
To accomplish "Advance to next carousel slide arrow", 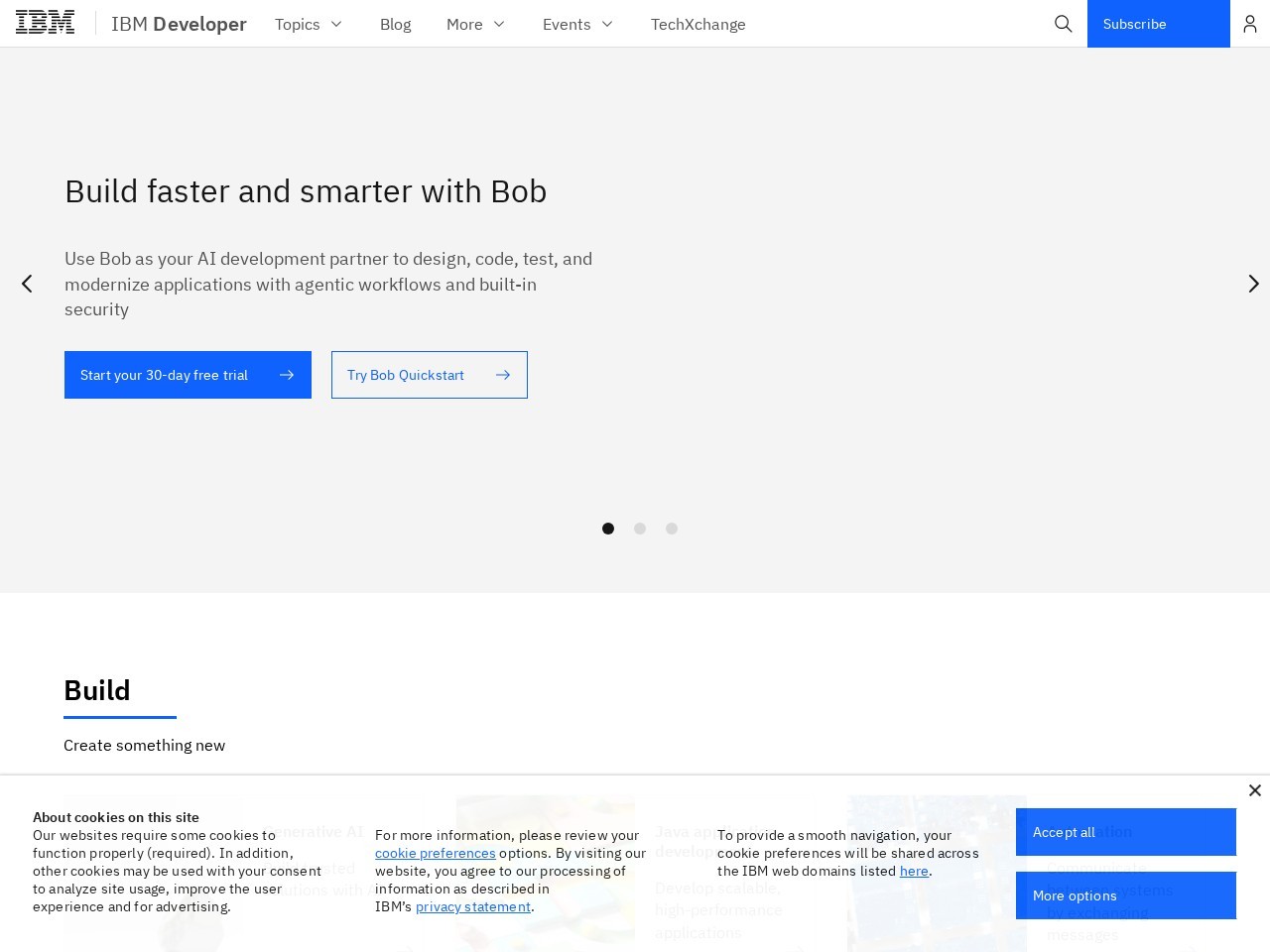I will point(1253,284).
